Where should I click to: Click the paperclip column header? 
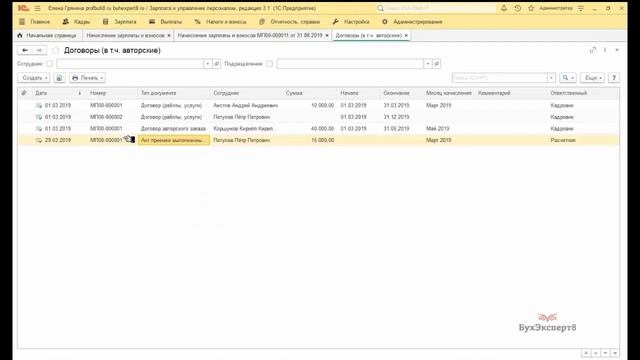(x=24, y=93)
